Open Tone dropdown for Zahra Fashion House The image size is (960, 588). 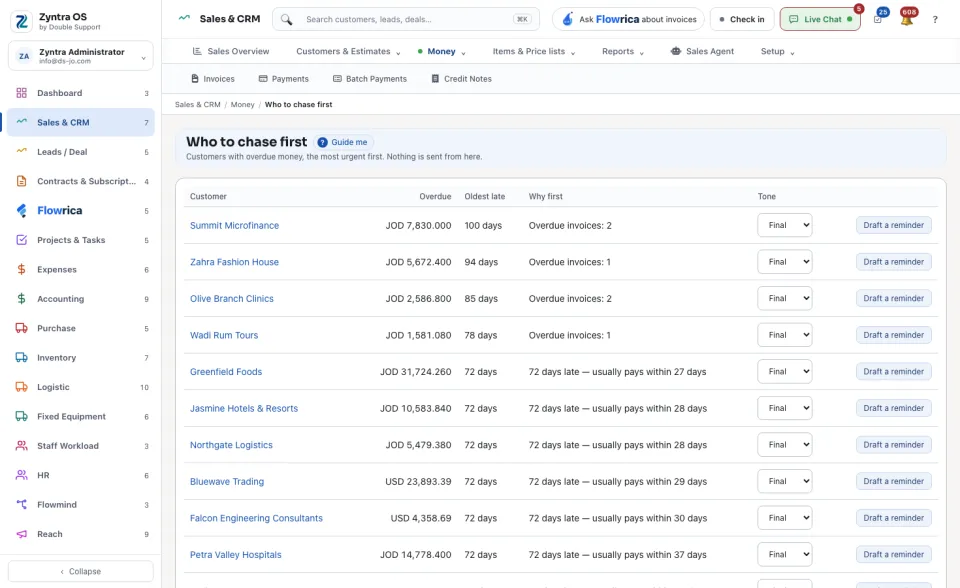pyautogui.click(x=785, y=262)
